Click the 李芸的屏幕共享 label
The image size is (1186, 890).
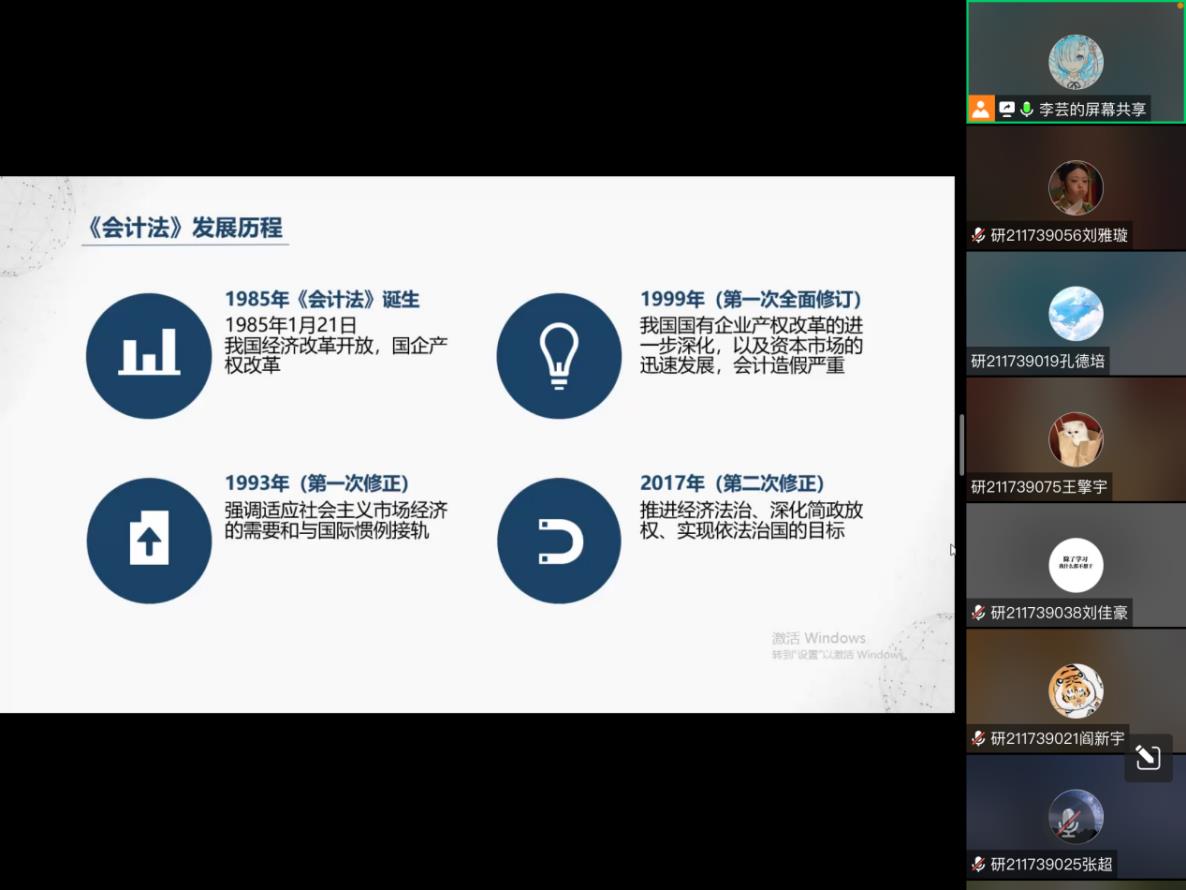(1092, 109)
